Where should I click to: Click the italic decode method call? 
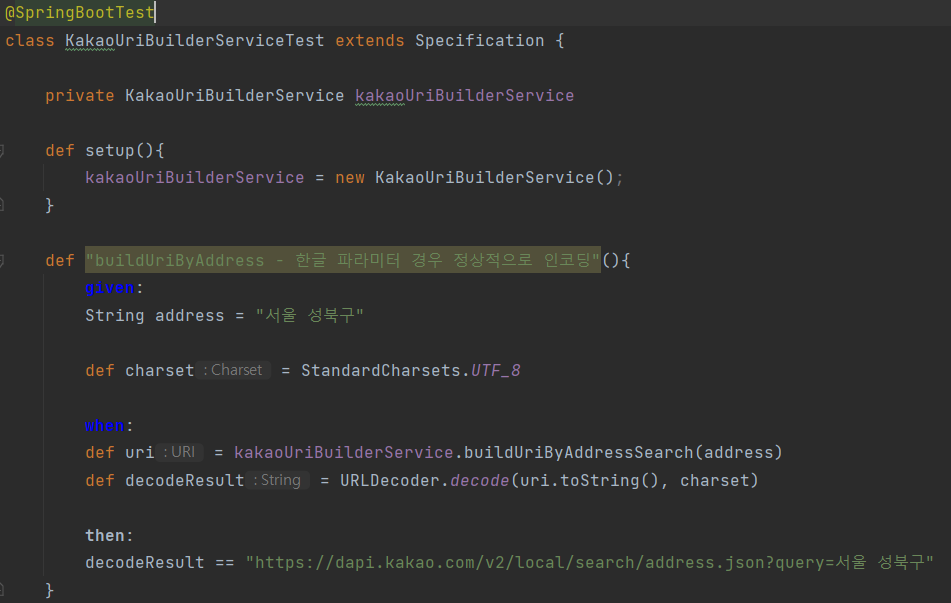click(x=479, y=480)
